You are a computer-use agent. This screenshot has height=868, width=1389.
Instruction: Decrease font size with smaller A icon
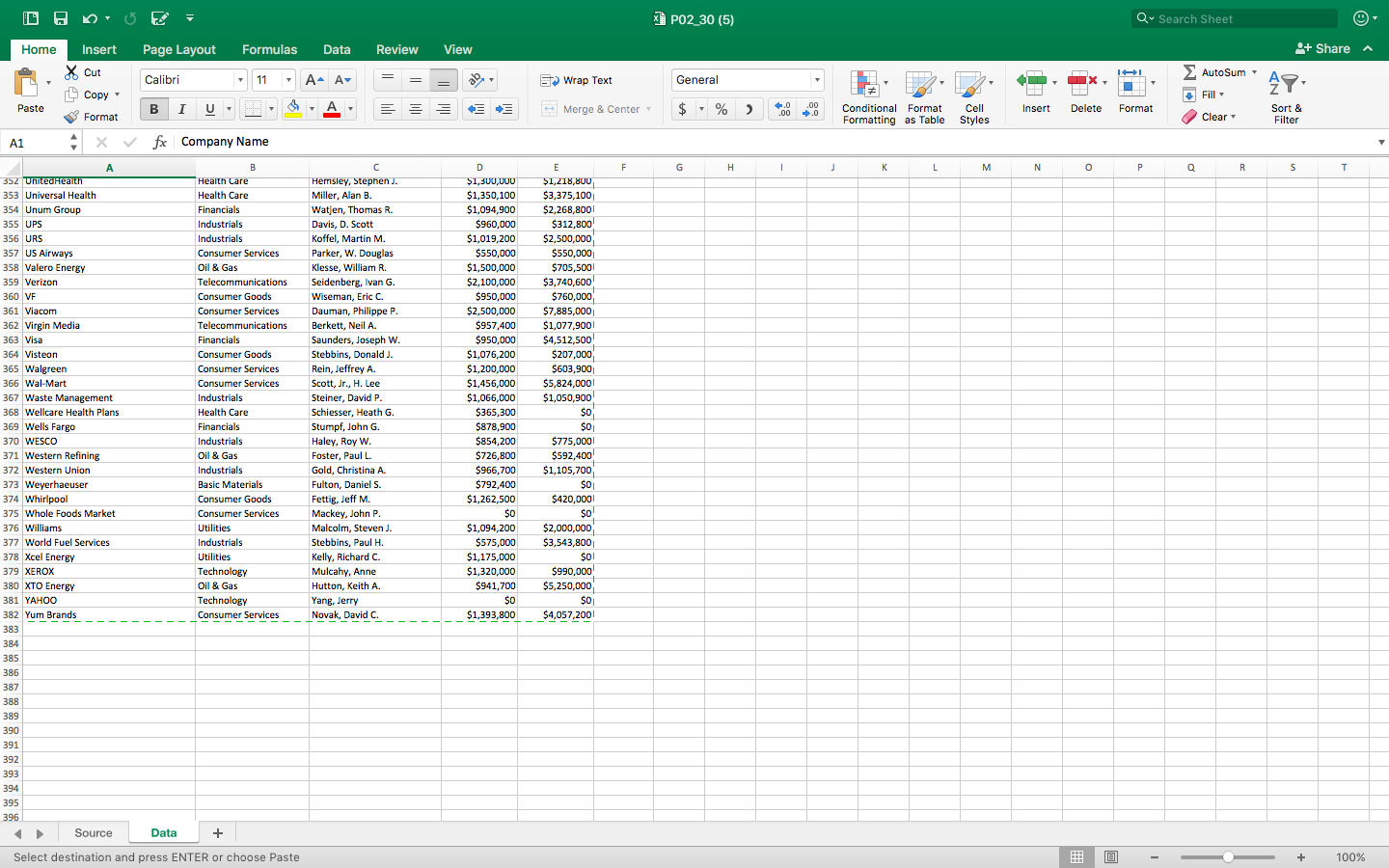pos(342,80)
